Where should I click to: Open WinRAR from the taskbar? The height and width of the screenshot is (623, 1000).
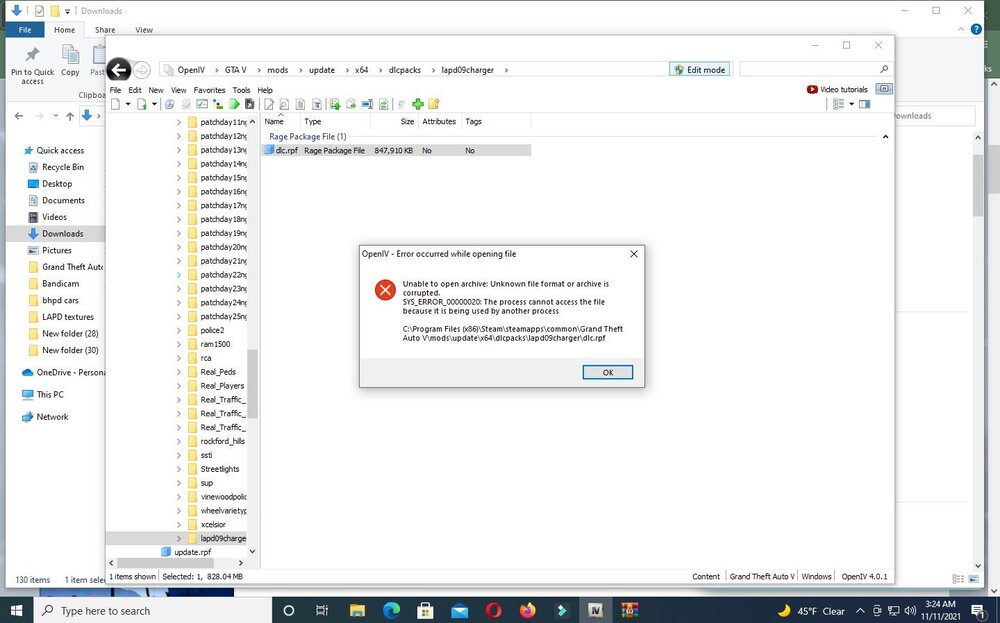tap(629, 610)
